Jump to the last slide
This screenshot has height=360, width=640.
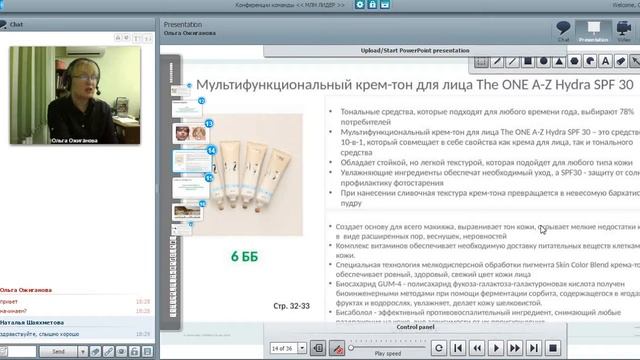click(533, 348)
